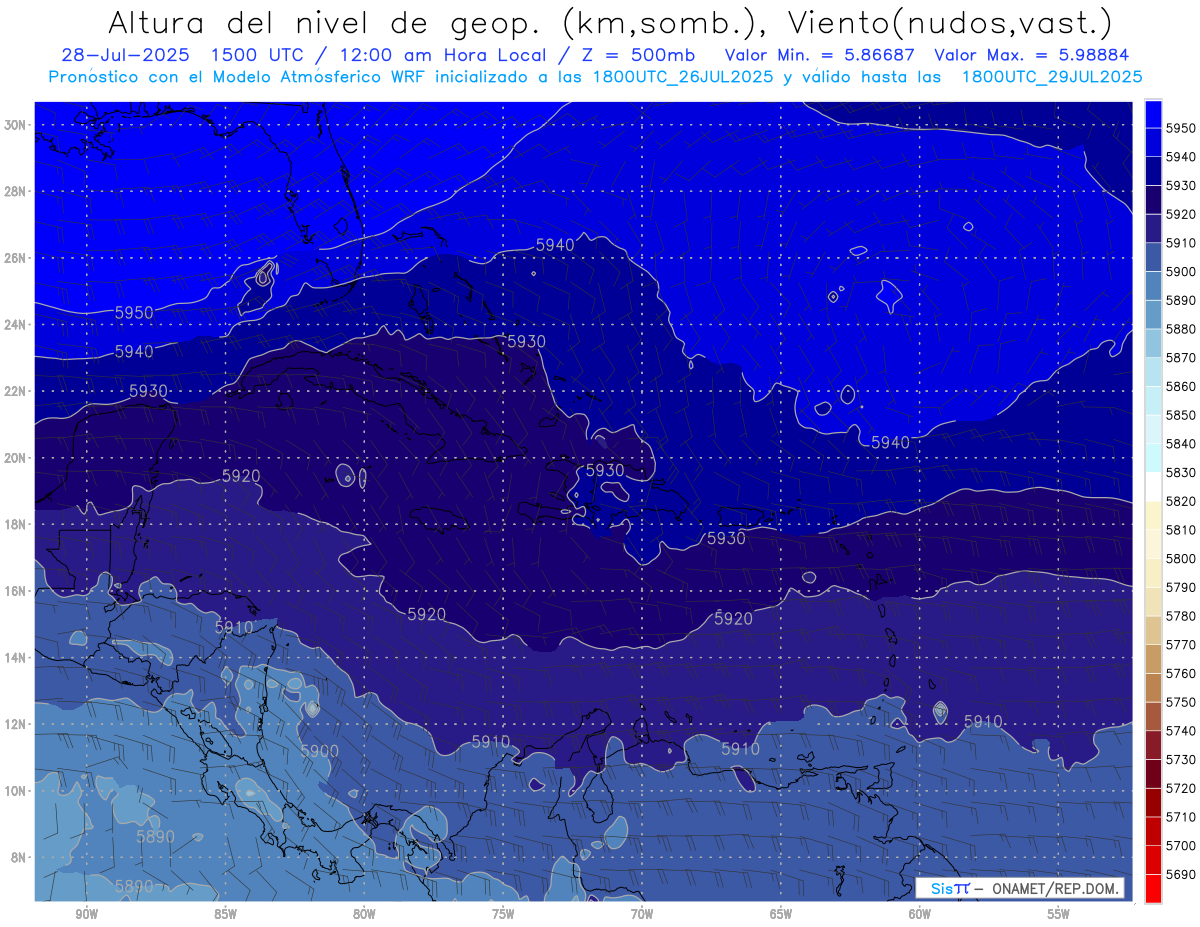Click the 10N latitude axis label

coord(16,791)
